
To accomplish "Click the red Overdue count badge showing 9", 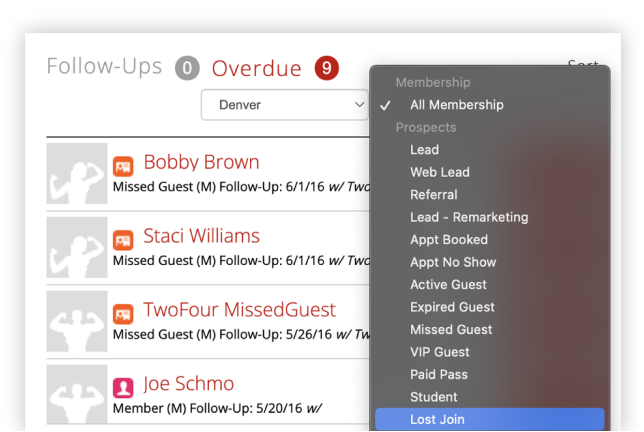I will pos(327,68).
